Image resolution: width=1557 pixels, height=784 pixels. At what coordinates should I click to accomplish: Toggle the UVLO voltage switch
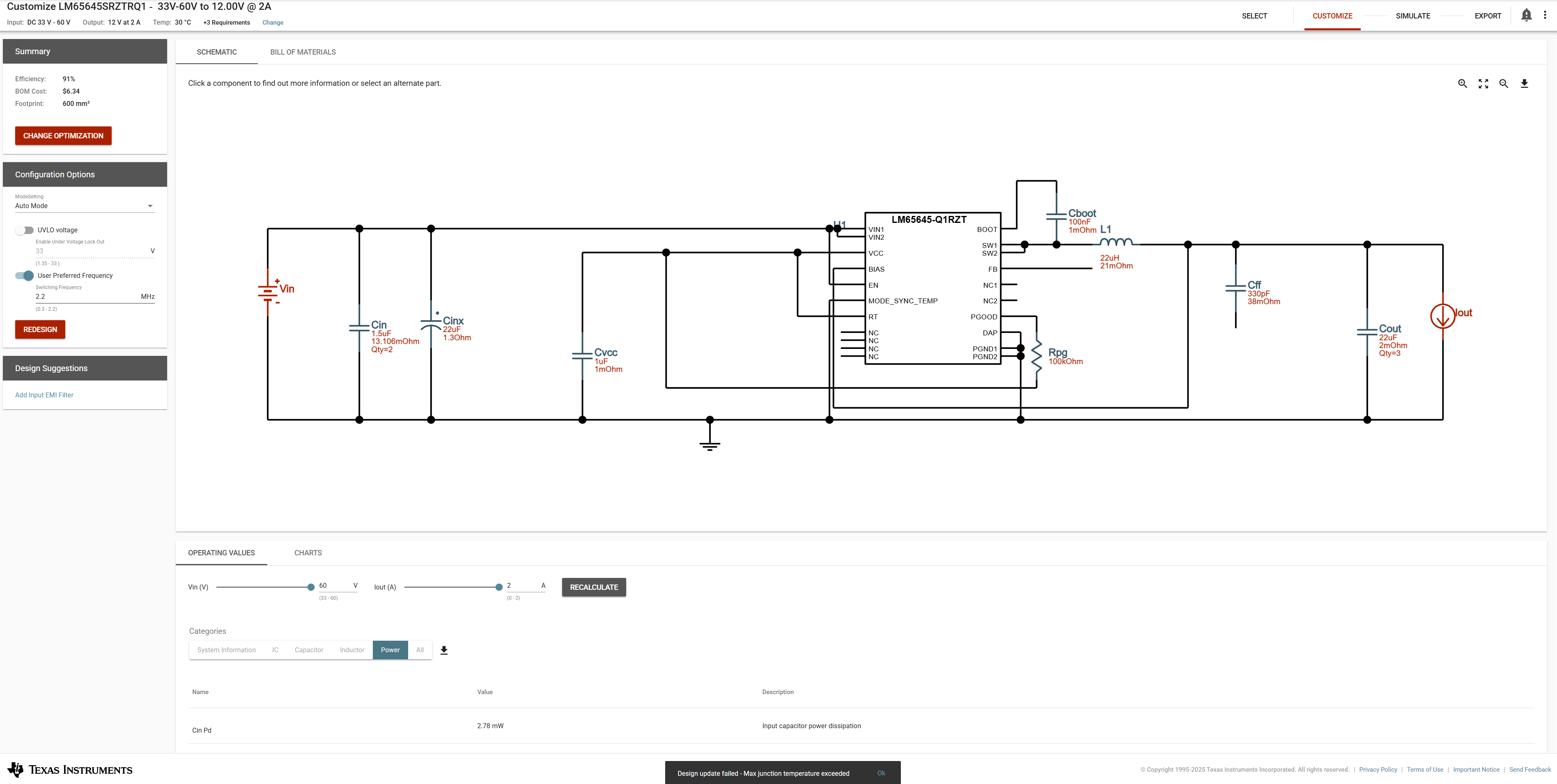25,230
